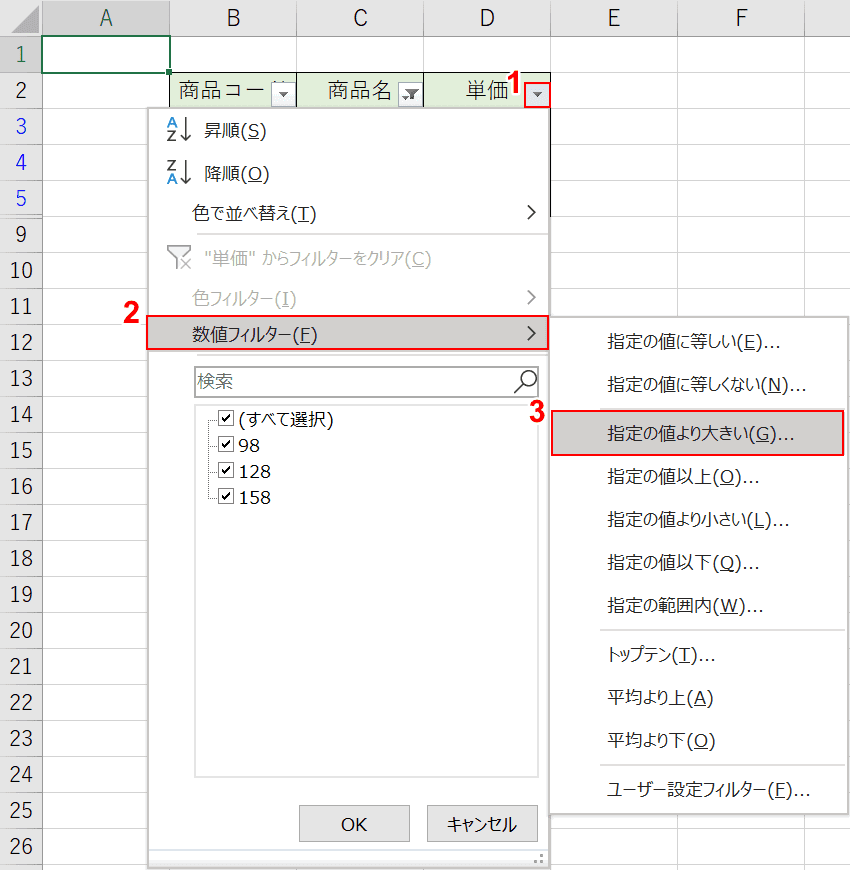Image resolution: width=850 pixels, height=870 pixels.
Task: Select row 16 header
Action: 21,487
